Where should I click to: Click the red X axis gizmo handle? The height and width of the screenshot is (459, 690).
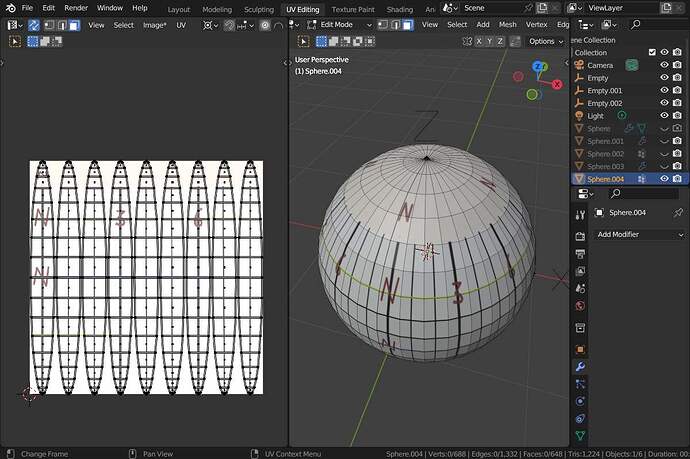coord(557,84)
